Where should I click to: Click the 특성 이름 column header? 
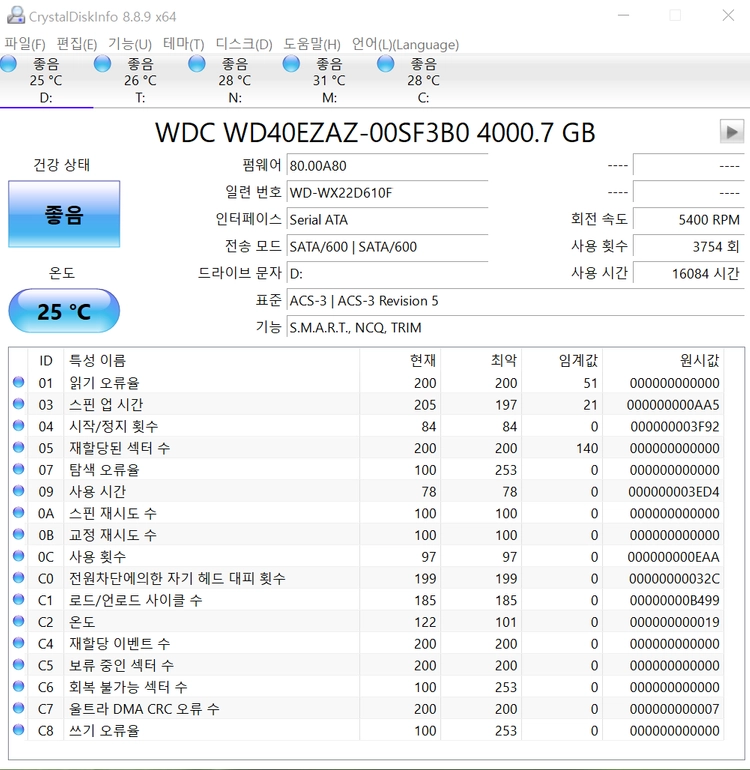(212, 360)
